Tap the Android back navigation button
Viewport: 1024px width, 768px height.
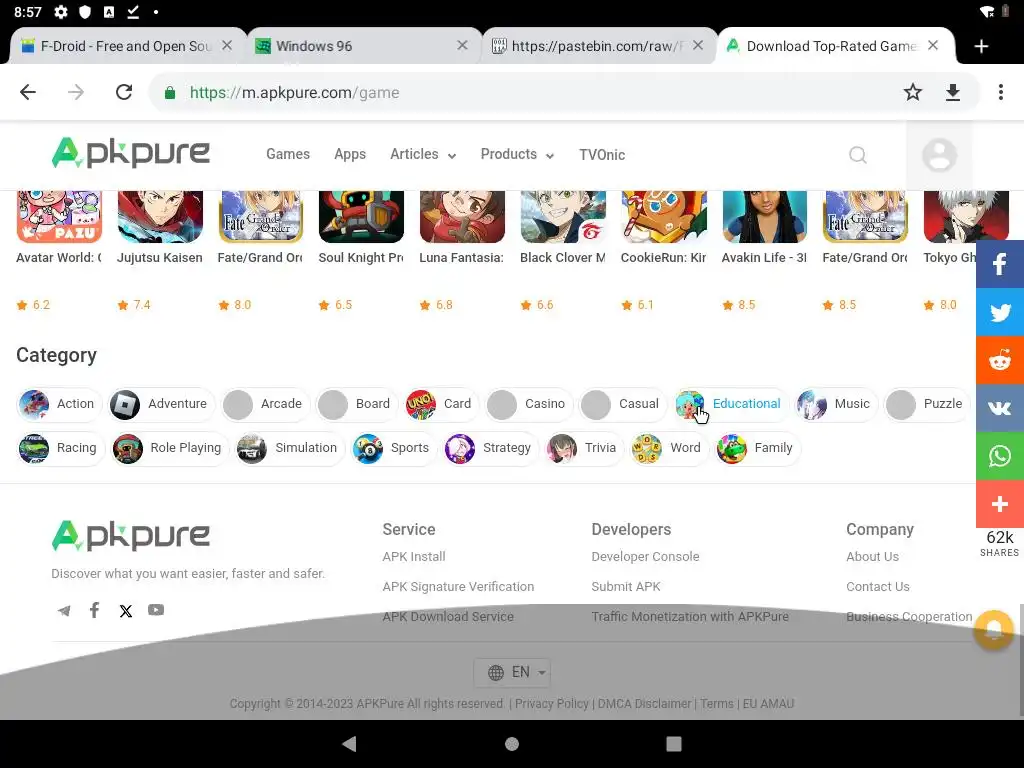[349, 743]
